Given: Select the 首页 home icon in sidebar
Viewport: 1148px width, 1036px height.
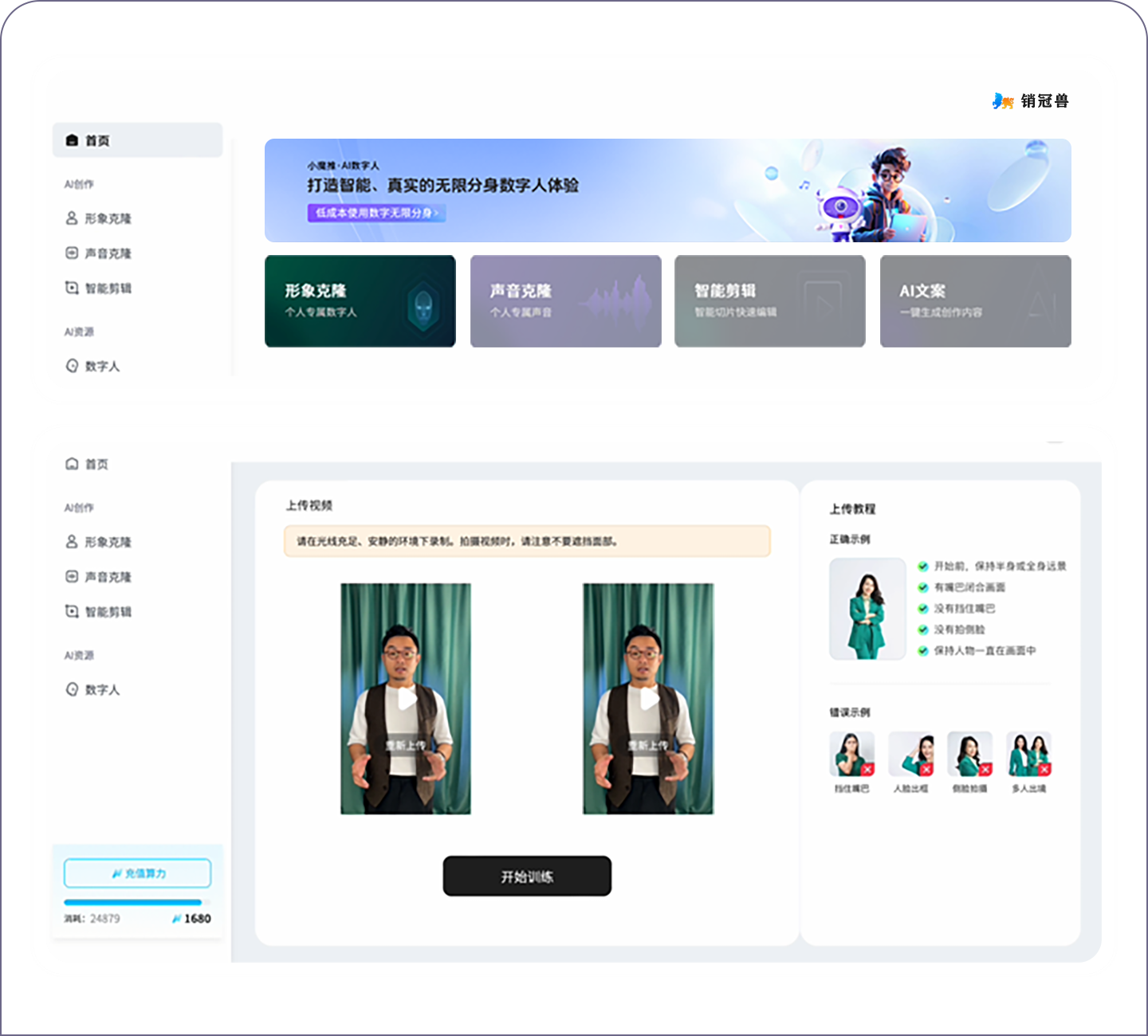Looking at the screenshot, I should (70, 139).
